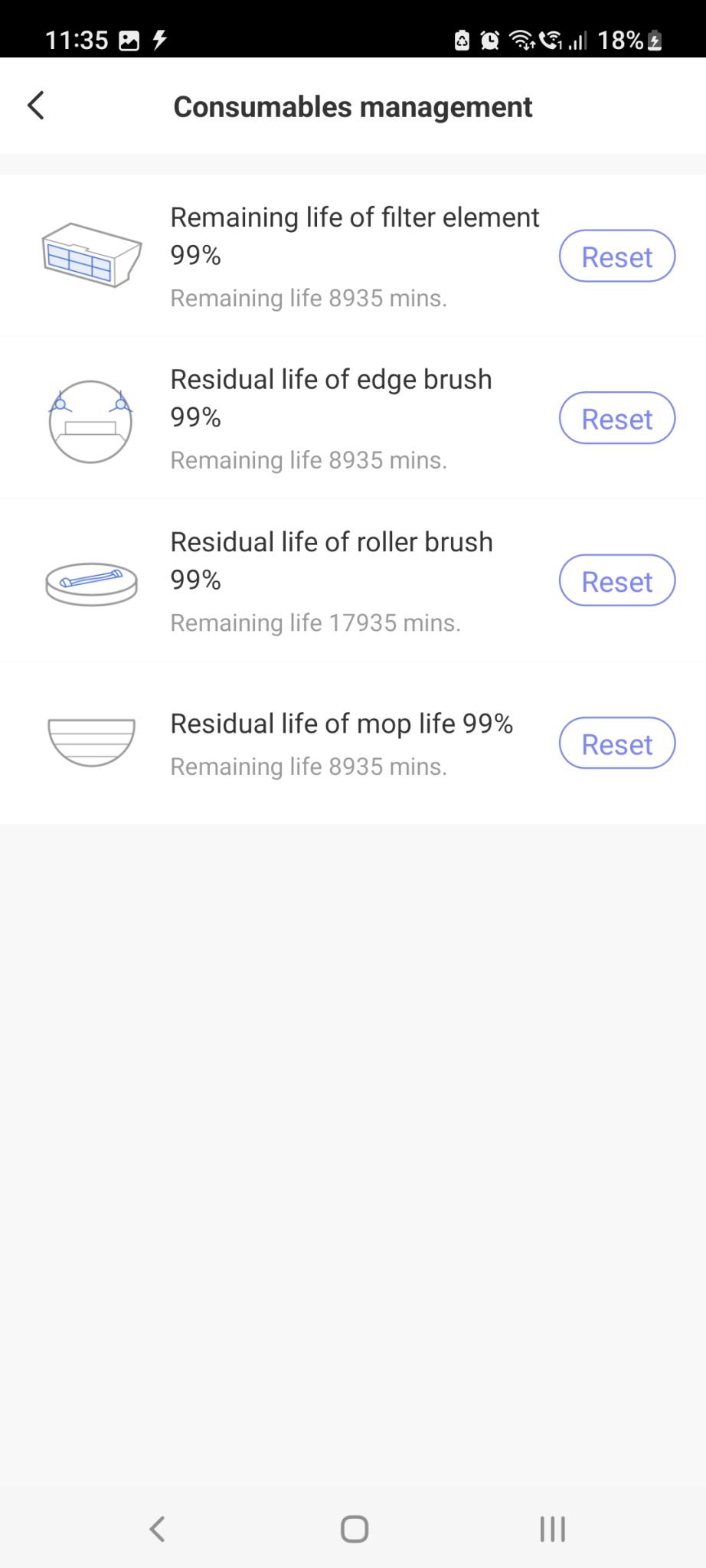The width and height of the screenshot is (706, 1568).
Task: Select the roller brush icon
Action: point(92,585)
